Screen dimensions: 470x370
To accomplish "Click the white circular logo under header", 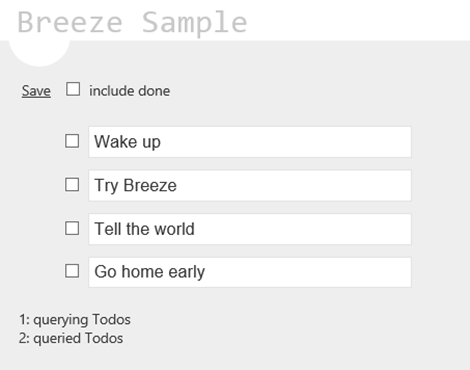I will [x=39, y=53].
